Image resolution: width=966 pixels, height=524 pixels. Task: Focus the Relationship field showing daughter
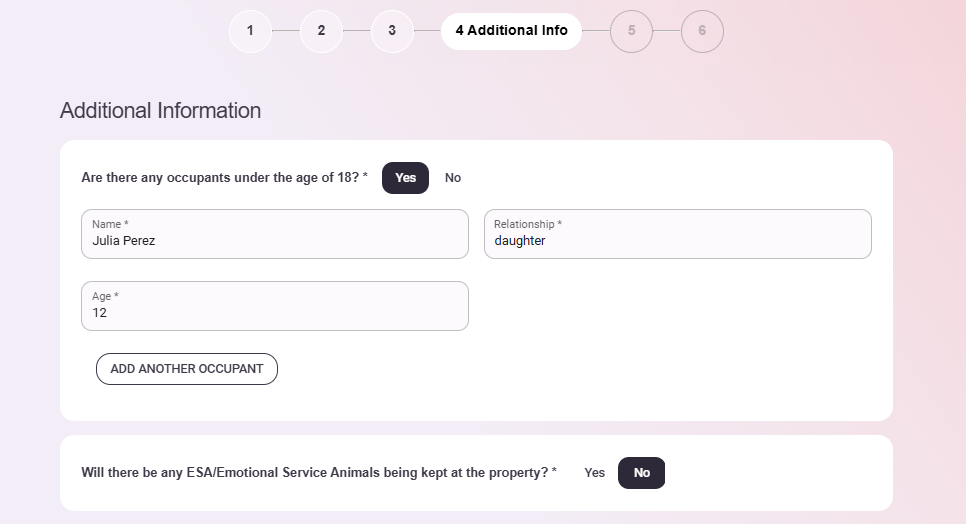pyautogui.click(x=677, y=241)
